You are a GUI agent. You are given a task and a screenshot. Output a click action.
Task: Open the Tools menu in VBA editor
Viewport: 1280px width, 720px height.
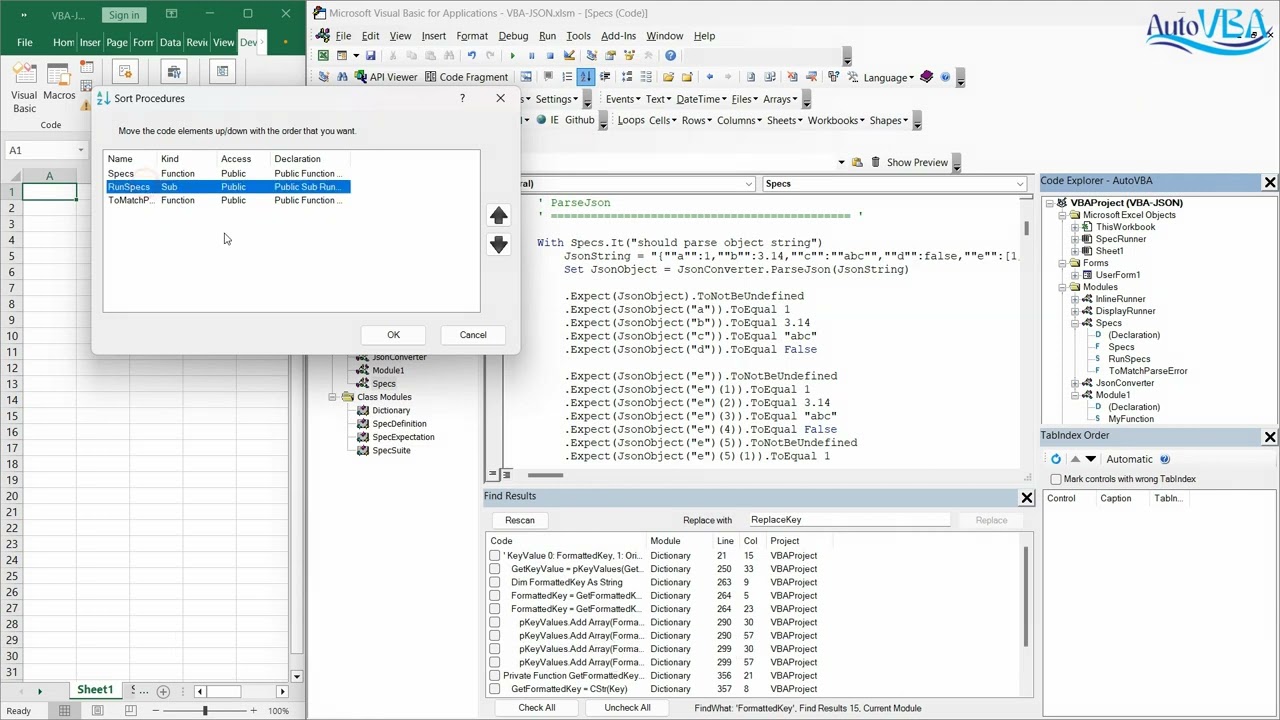click(x=578, y=36)
